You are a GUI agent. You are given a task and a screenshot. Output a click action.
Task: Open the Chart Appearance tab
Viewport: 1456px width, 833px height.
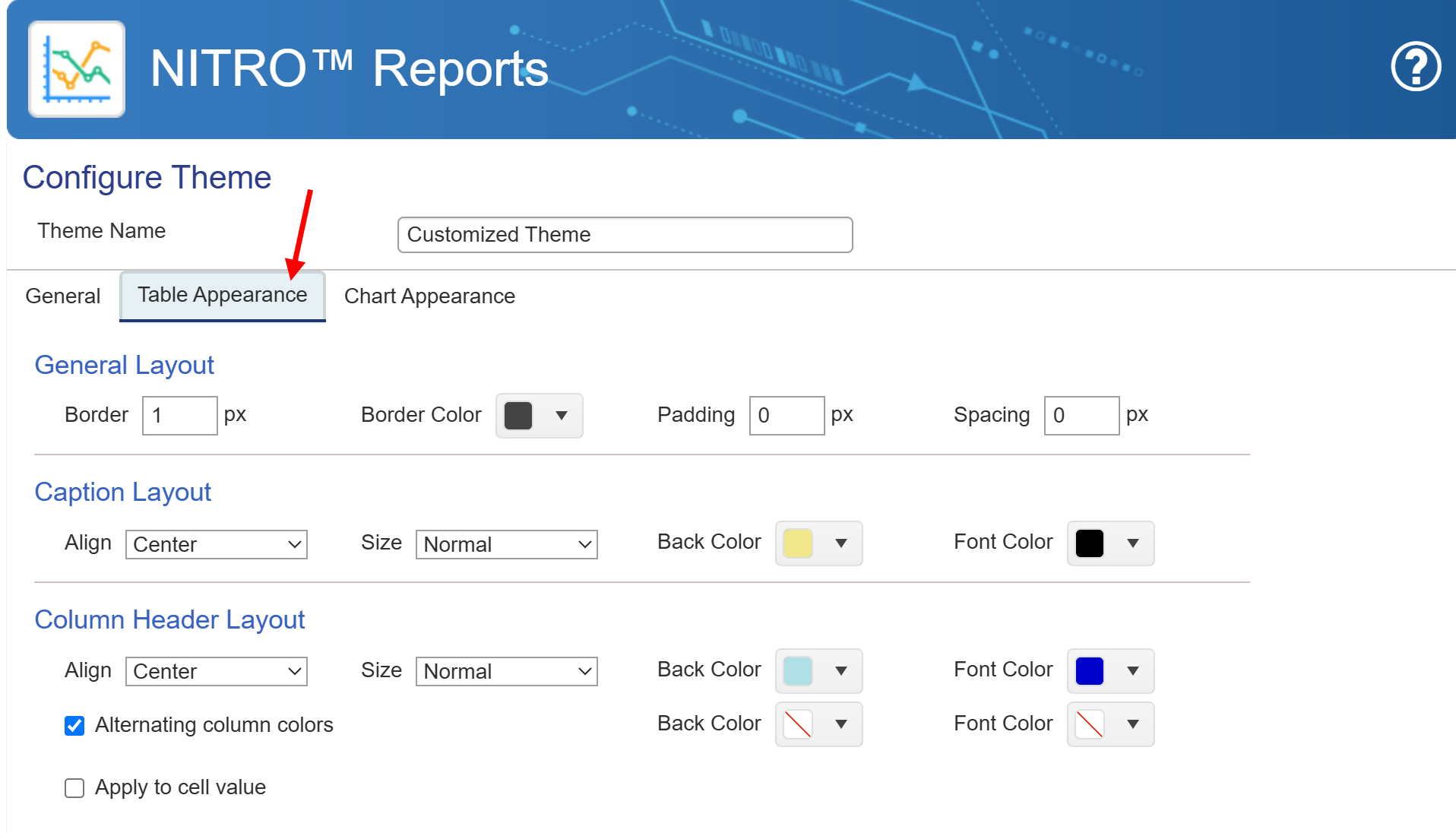[429, 296]
